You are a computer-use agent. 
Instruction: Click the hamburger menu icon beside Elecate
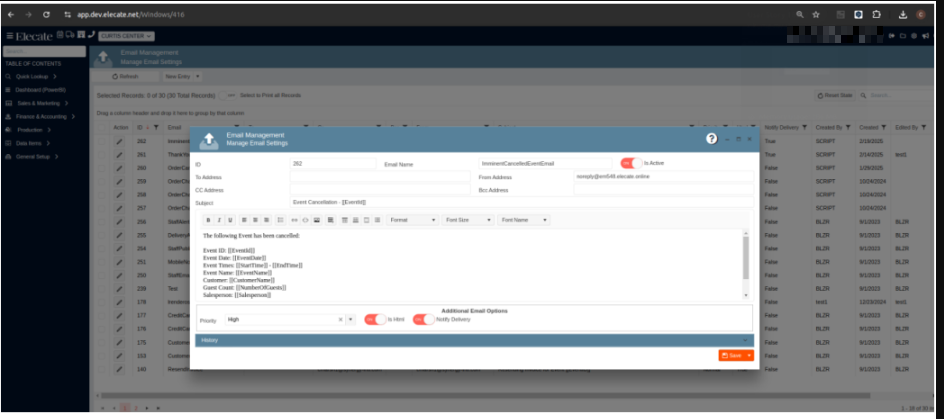click(x=9, y=36)
